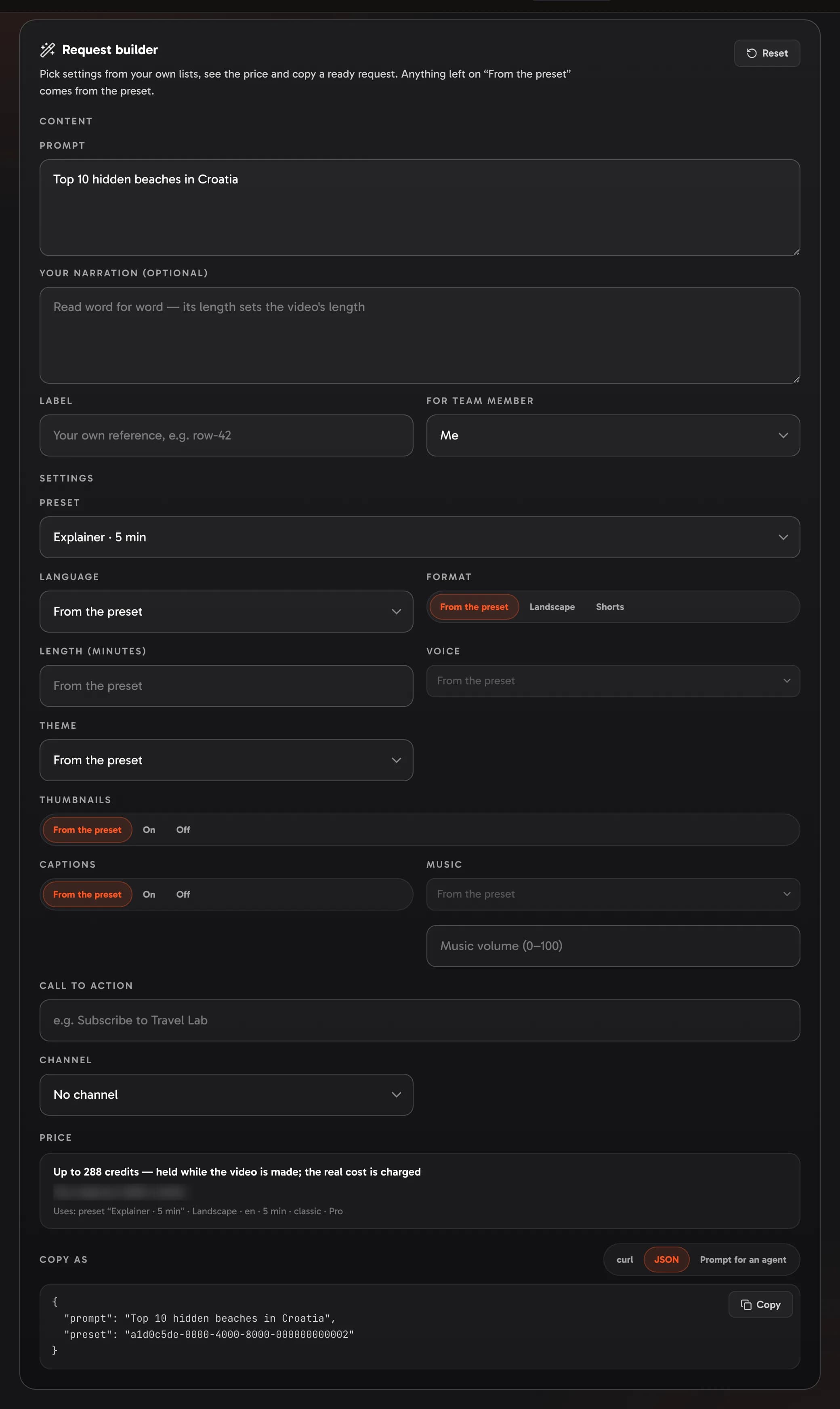Click the Channel dropdown chevron
840x1409 pixels.
(x=396, y=1095)
